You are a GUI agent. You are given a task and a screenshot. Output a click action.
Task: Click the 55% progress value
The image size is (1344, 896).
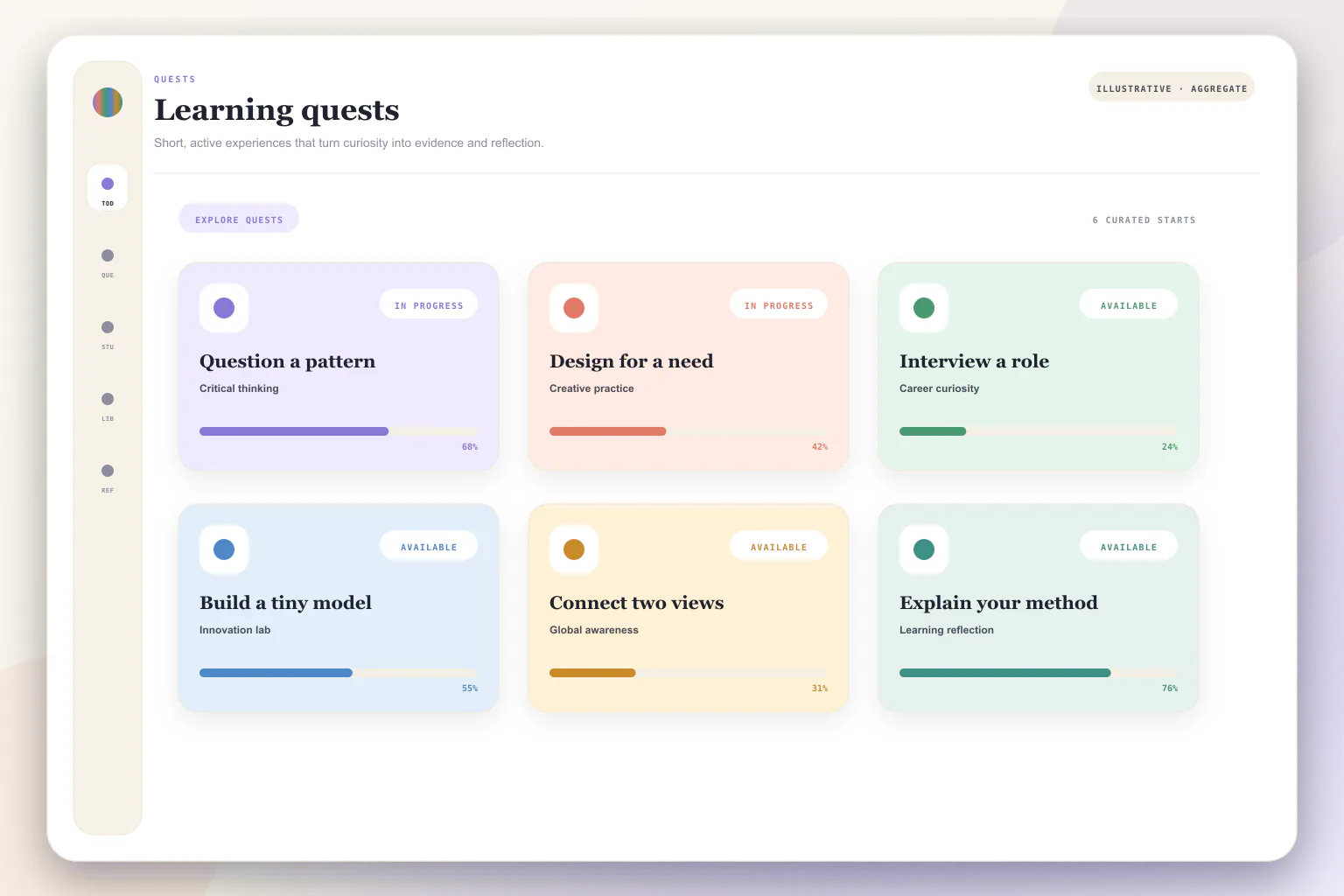click(470, 689)
